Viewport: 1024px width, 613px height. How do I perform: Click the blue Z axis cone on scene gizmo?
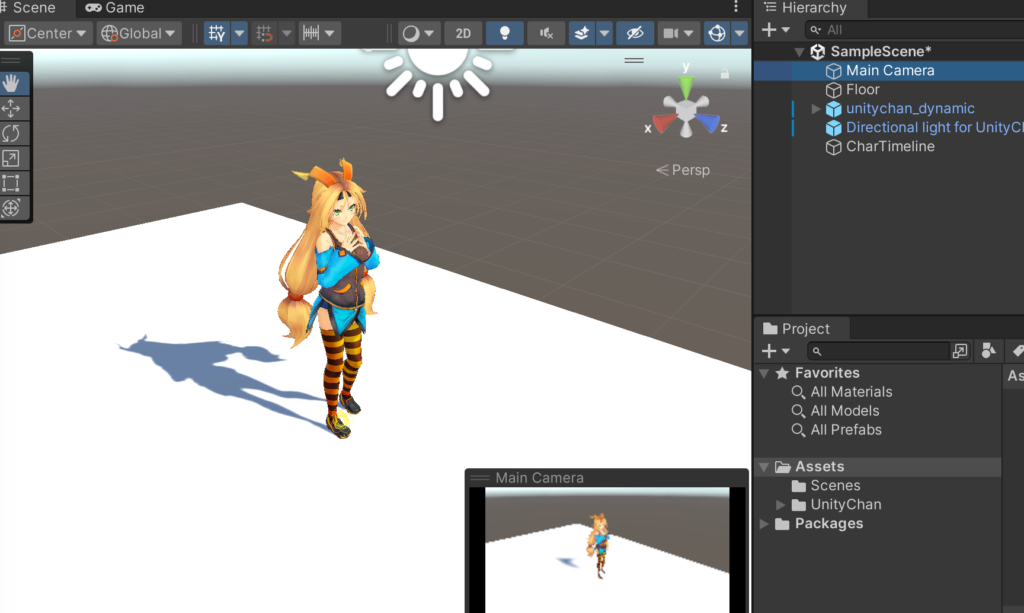click(x=708, y=122)
